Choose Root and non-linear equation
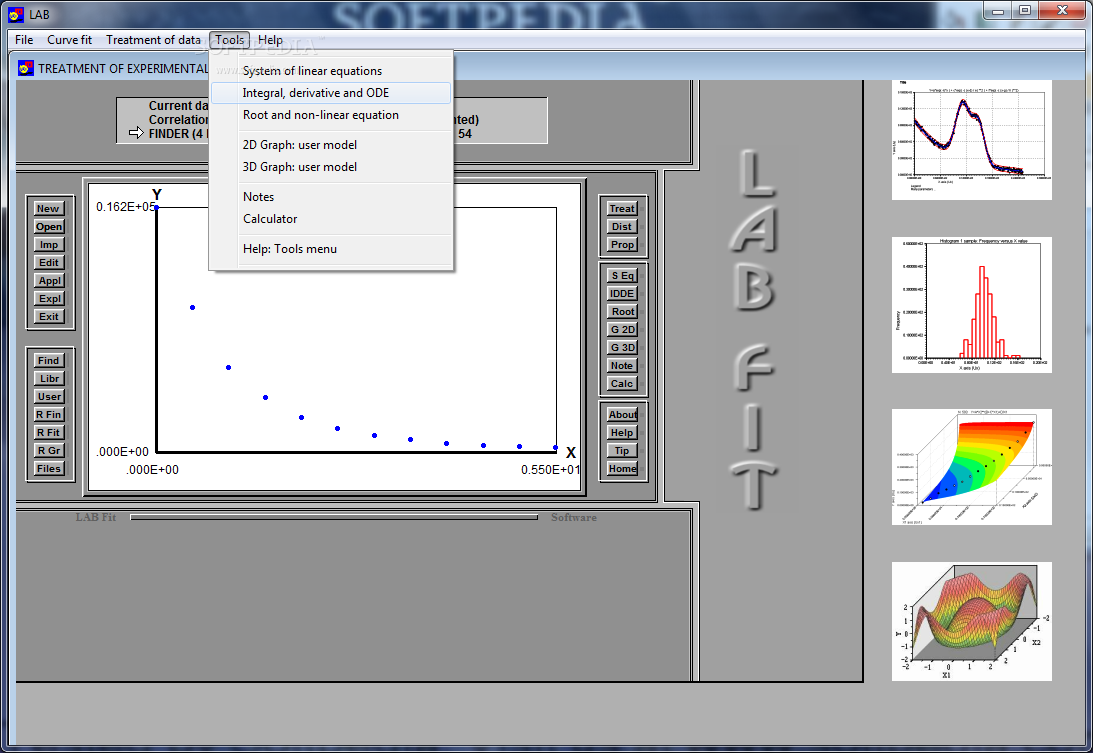 click(331, 115)
